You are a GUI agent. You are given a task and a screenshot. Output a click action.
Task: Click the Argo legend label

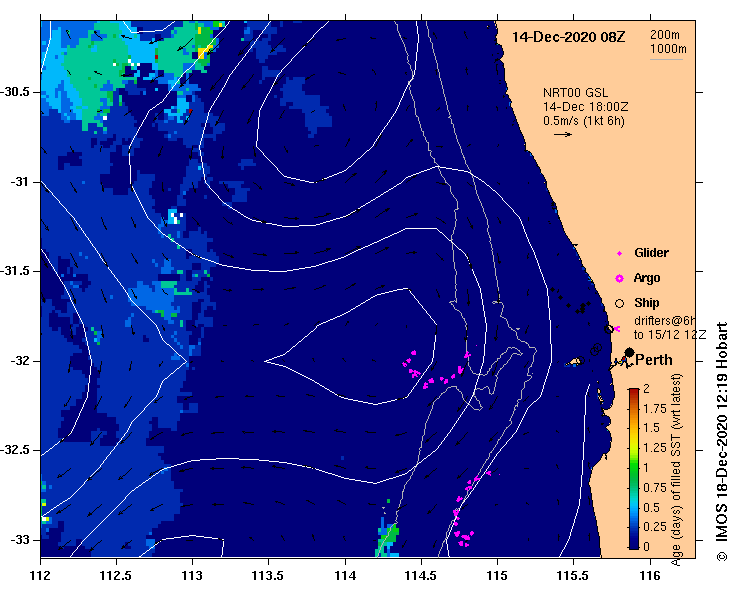(x=647, y=278)
